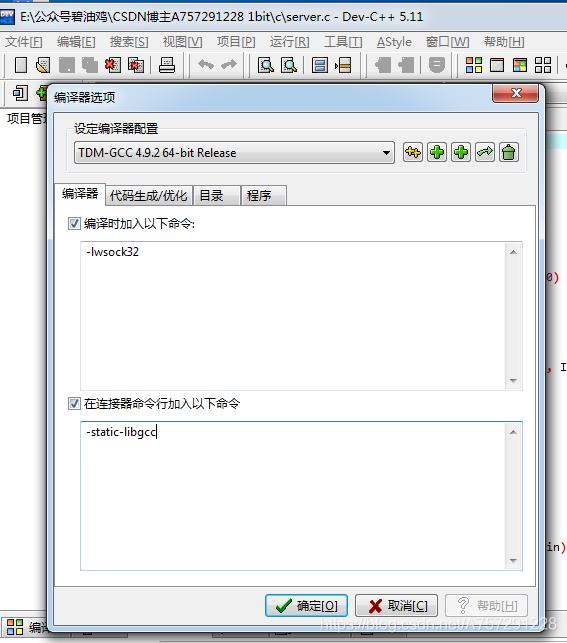Viewport: 567px width, 643px height.
Task: Open the 文件[F] menu
Action: [23, 42]
